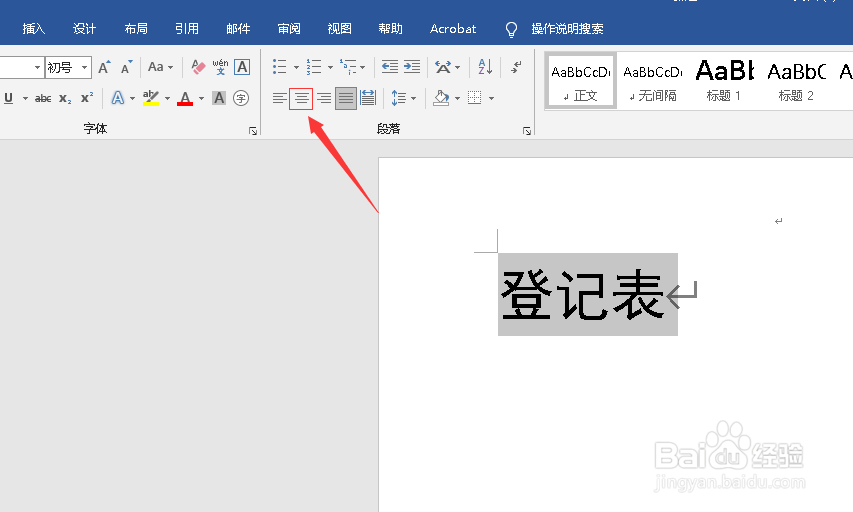853x512 pixels.
Task: Sort text with A-Z icon
Action: click(485, 67)
